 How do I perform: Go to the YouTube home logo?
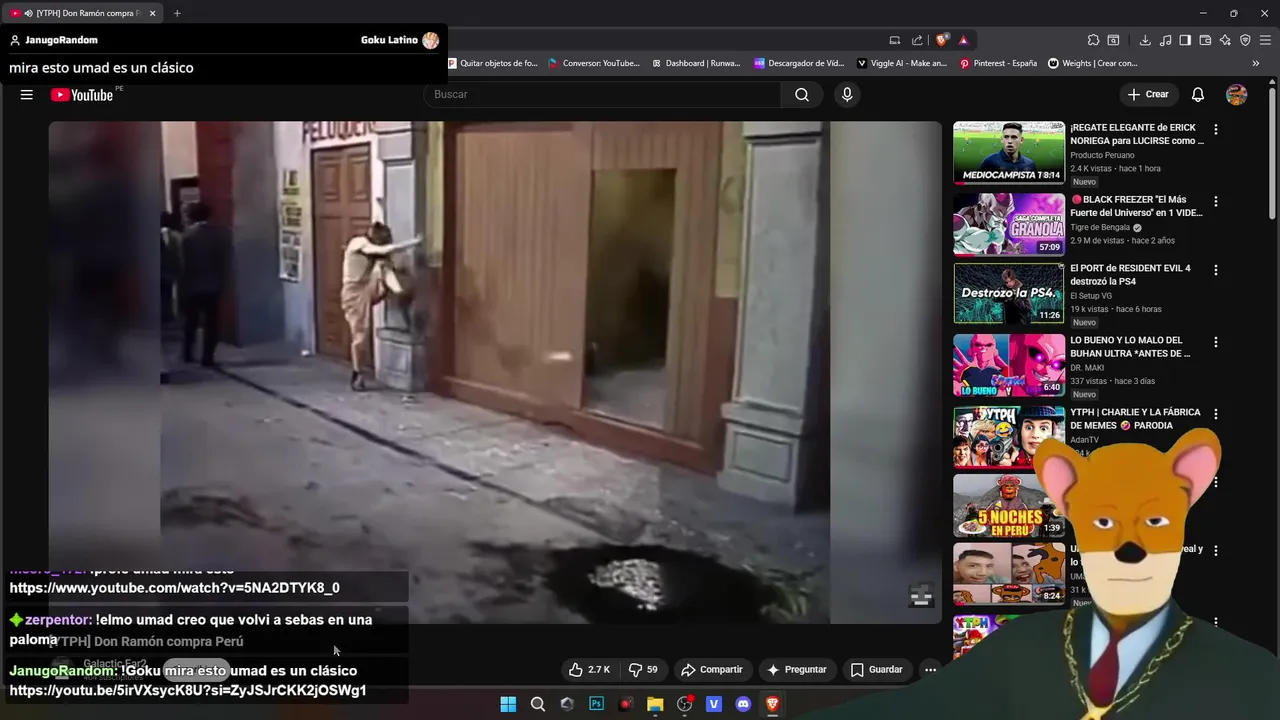tap(82, 95)
